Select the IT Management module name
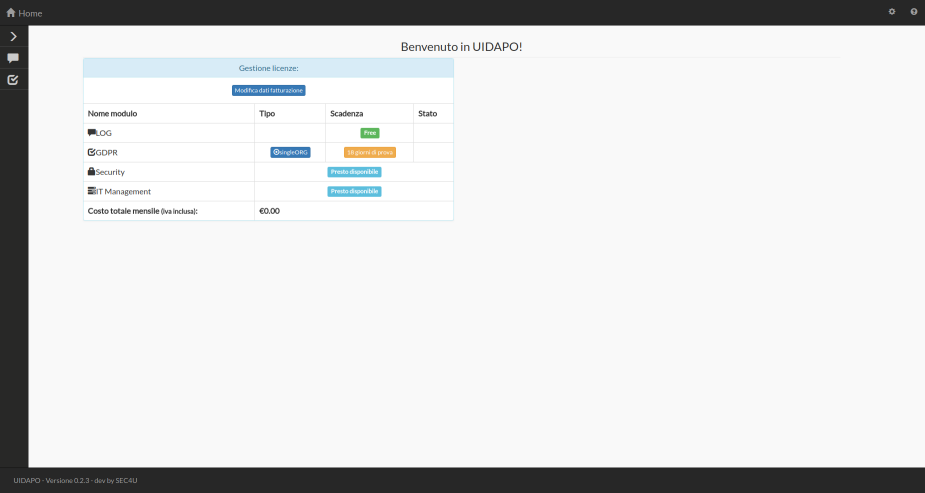 (123, 192)
